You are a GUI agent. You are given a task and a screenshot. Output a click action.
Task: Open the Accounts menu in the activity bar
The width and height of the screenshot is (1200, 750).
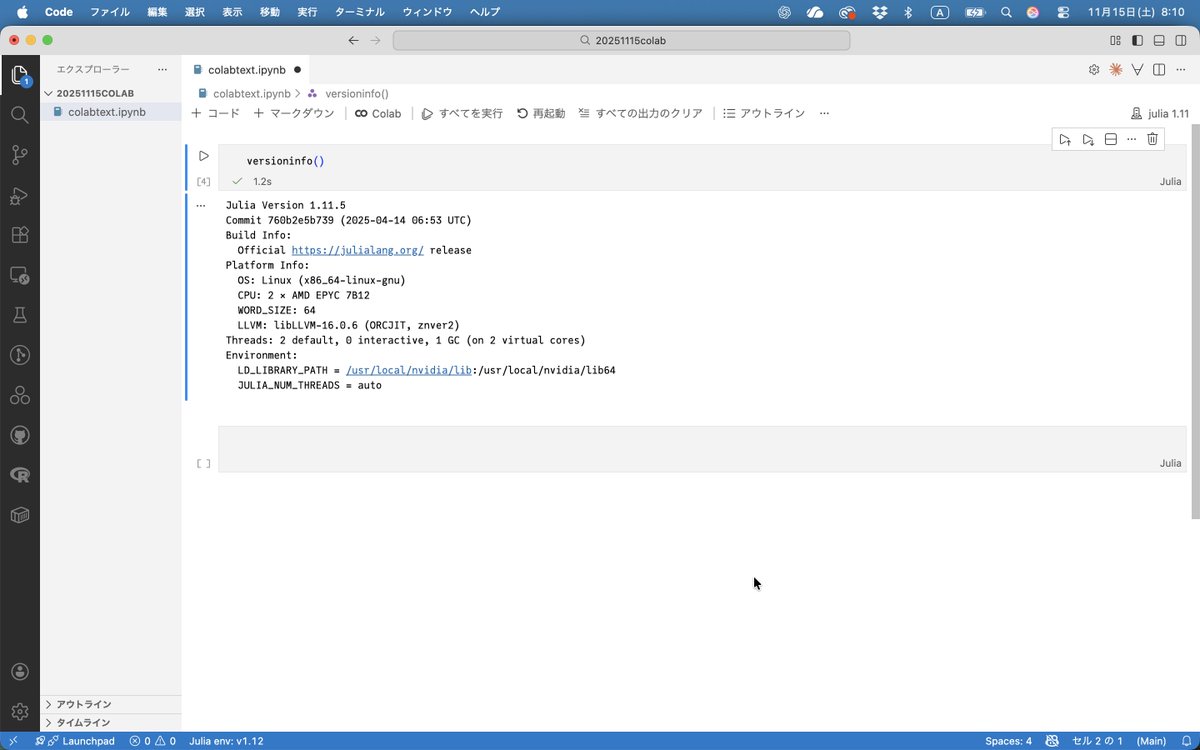(19, 671)
